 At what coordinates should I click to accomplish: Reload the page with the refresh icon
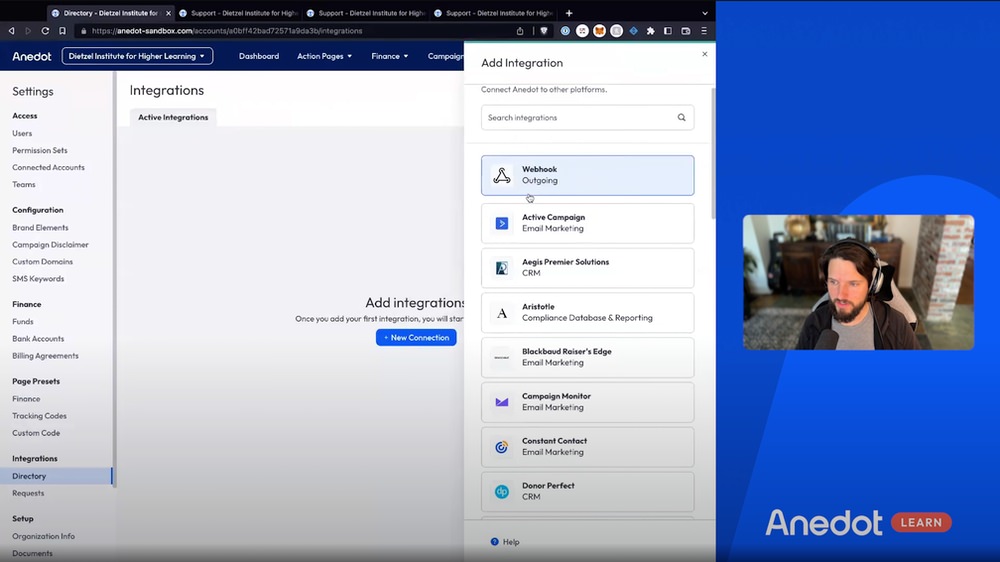click(45, 31)
